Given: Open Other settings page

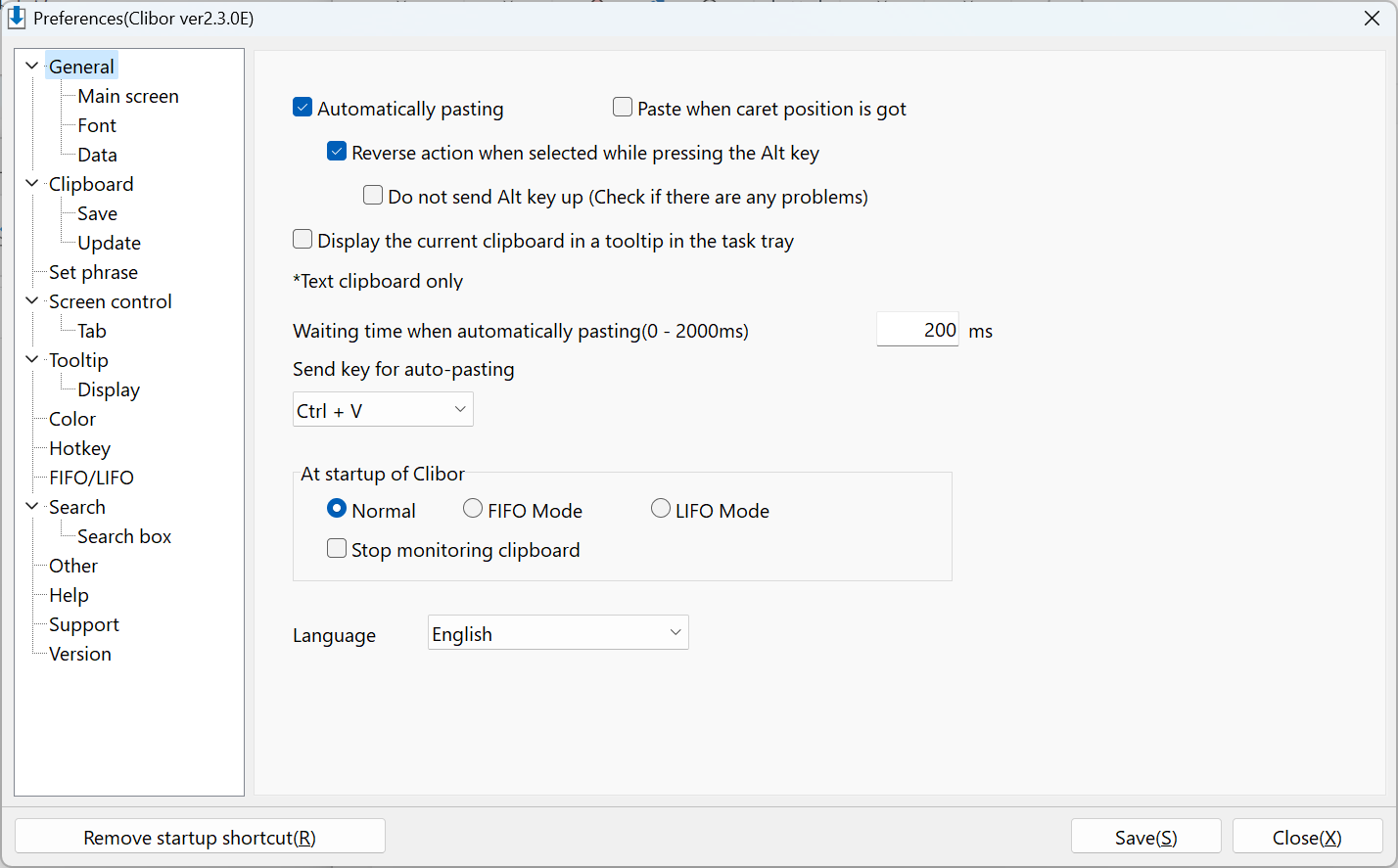Looking at the screenshot, I should pos(73,566).
